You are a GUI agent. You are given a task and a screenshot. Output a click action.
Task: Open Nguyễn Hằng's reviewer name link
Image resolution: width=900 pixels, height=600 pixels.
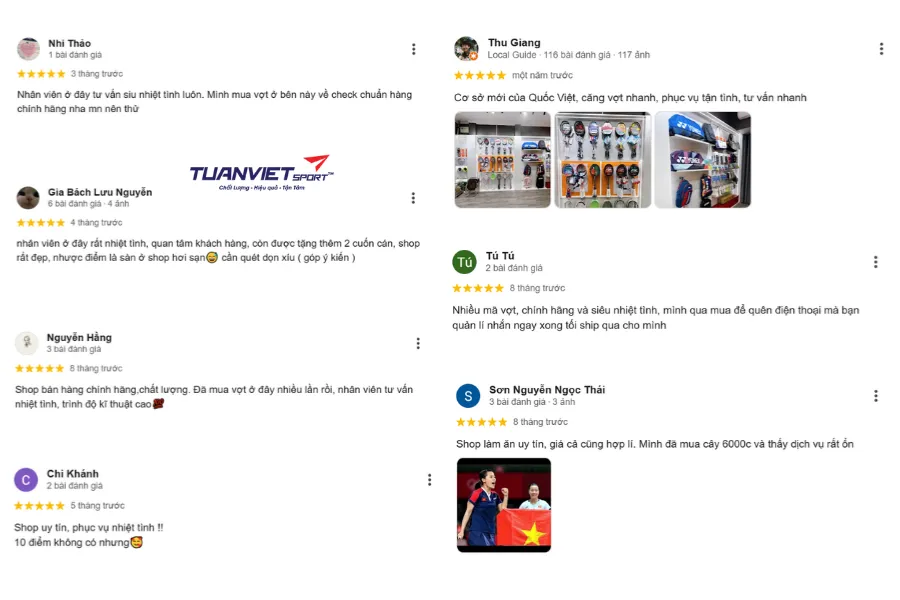[x=79, y=338]
